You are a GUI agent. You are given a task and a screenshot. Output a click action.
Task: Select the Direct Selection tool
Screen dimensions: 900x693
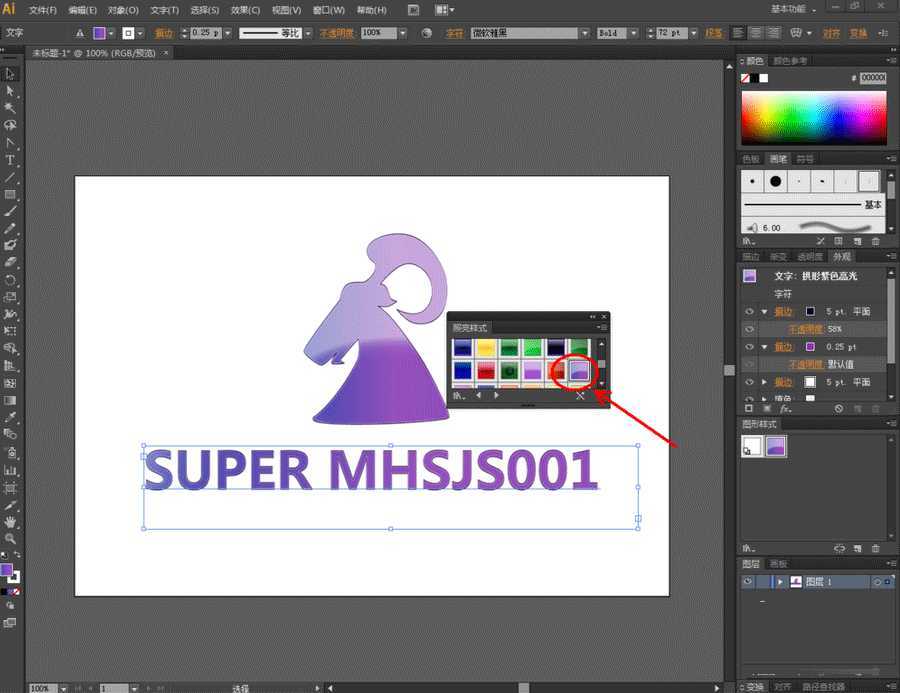10,91
